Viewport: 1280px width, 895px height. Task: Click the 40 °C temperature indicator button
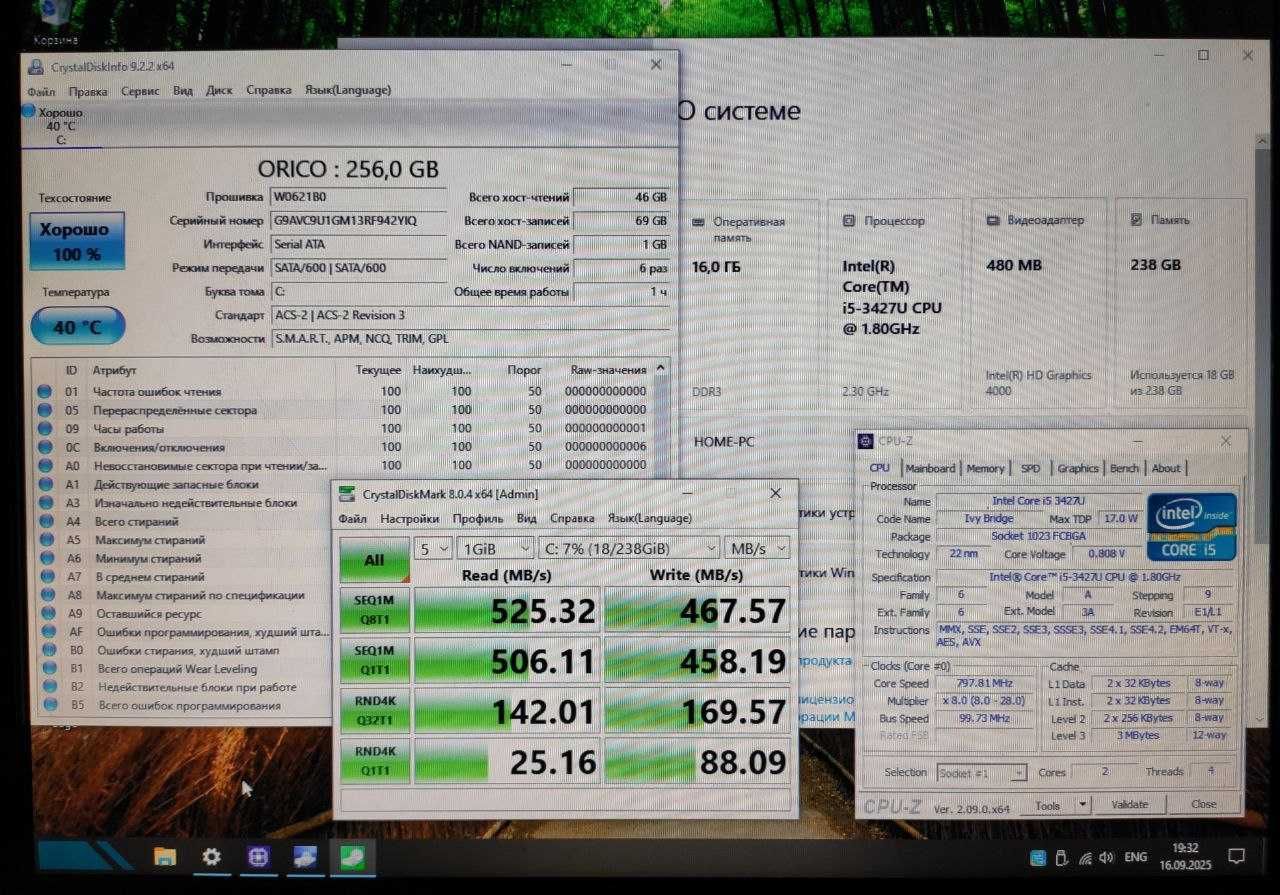point(78,327)
